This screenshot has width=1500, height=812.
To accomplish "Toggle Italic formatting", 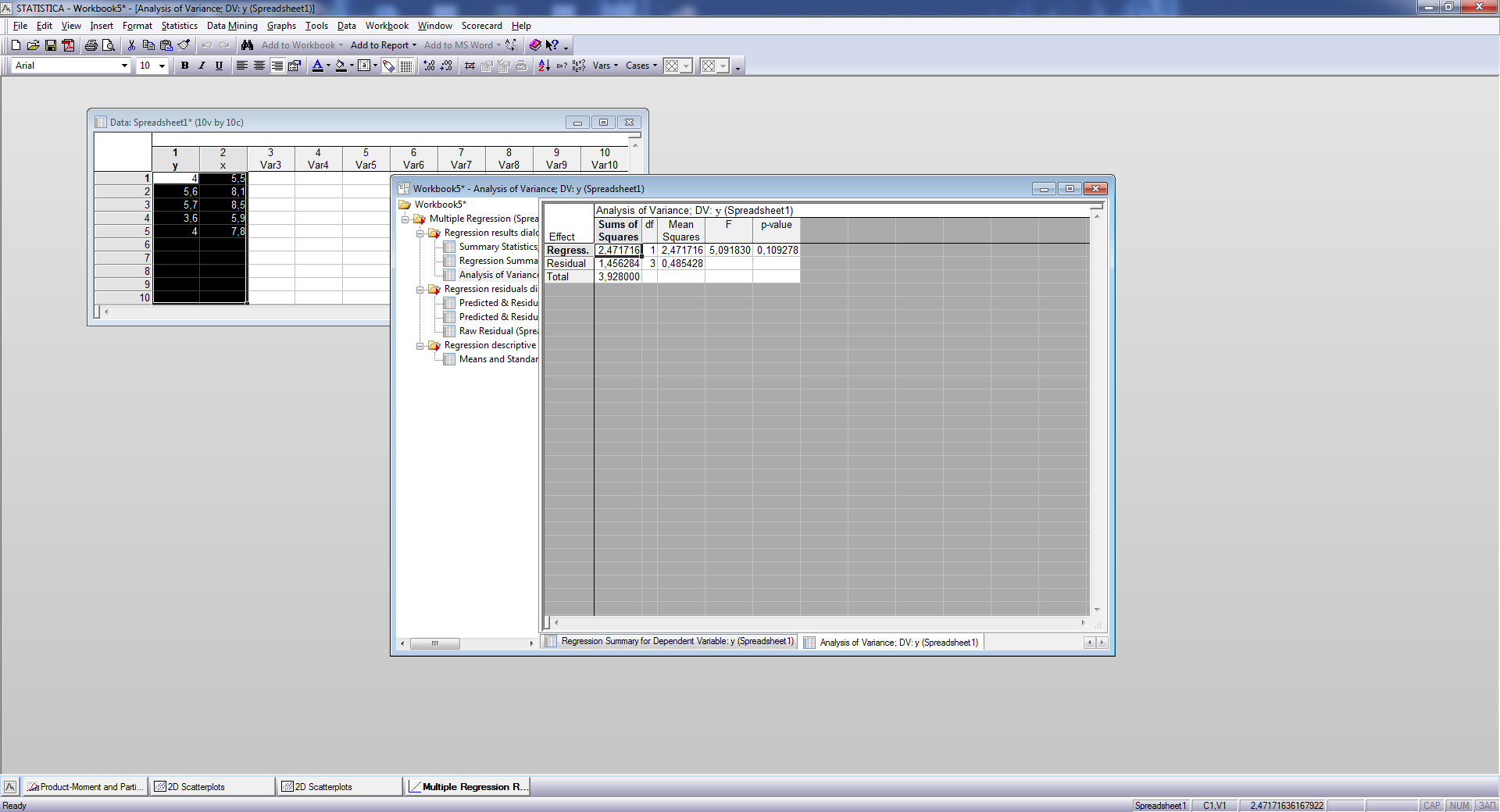I will pyautogui.click(x=202, y=66).
